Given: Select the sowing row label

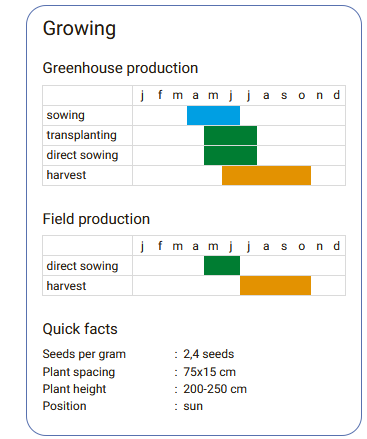Looking at the screenshot, I should pyautogui.click(x=66, y=115).
